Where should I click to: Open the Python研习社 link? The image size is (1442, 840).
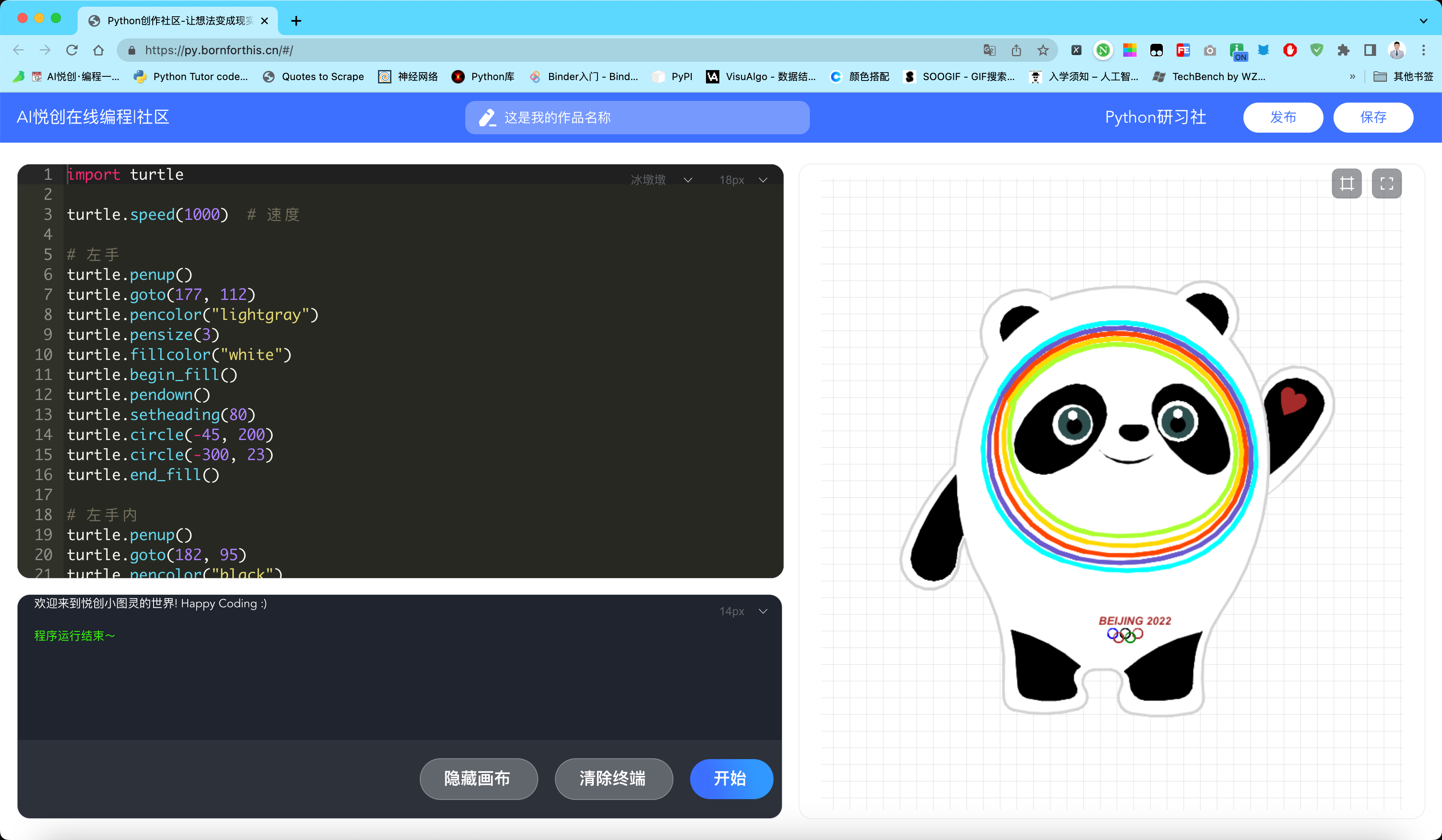click(x=1155, y=118)
